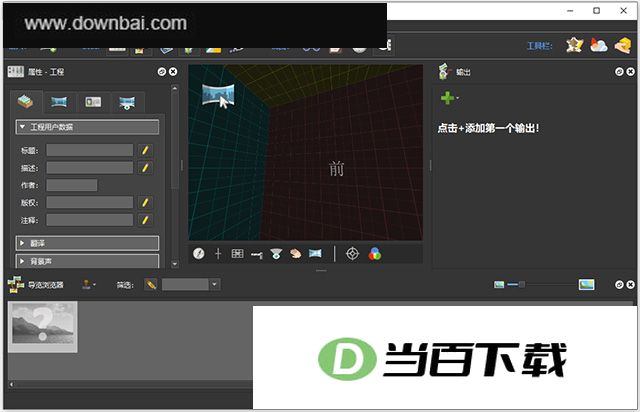Switch to the panorama properties tab

tap(59, 102)
